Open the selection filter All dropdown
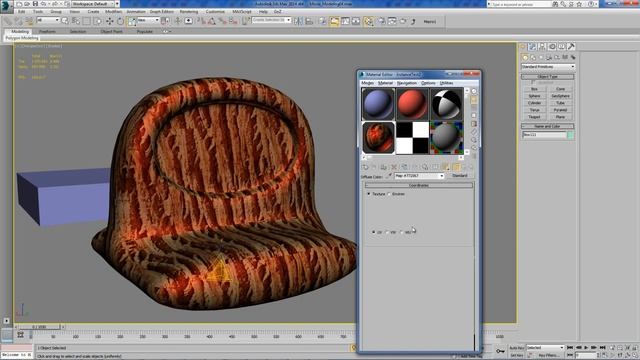The image size is (640, 360). 48,20
